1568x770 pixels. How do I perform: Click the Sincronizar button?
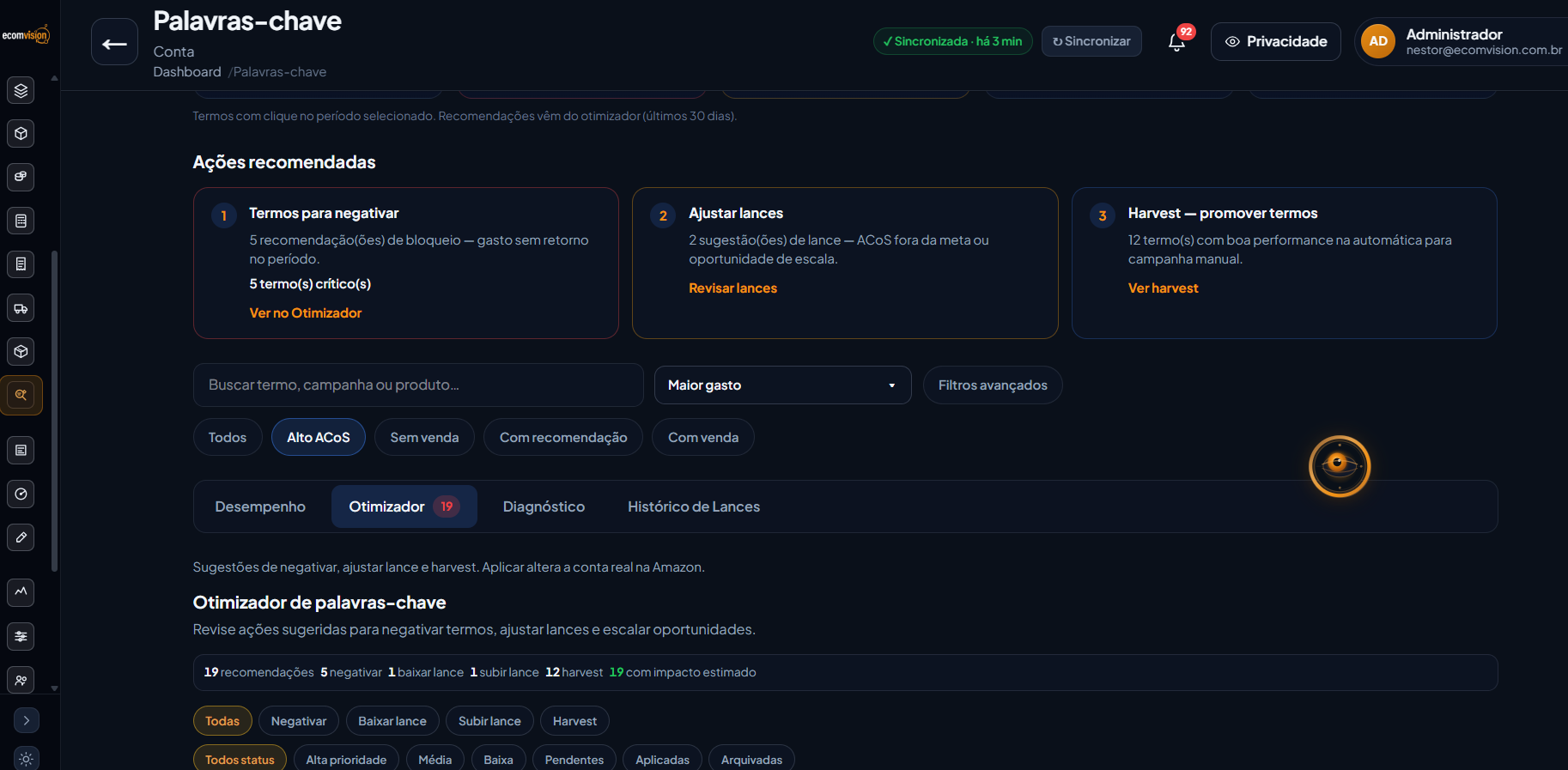1091,41
